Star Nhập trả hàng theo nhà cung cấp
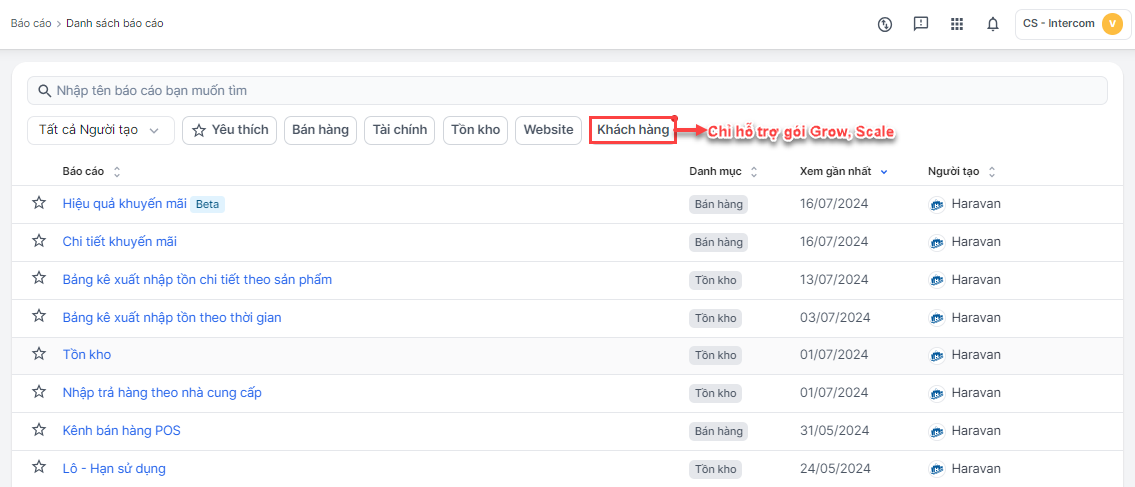This screenshot has width=1135, height=487. click(39, 392)
